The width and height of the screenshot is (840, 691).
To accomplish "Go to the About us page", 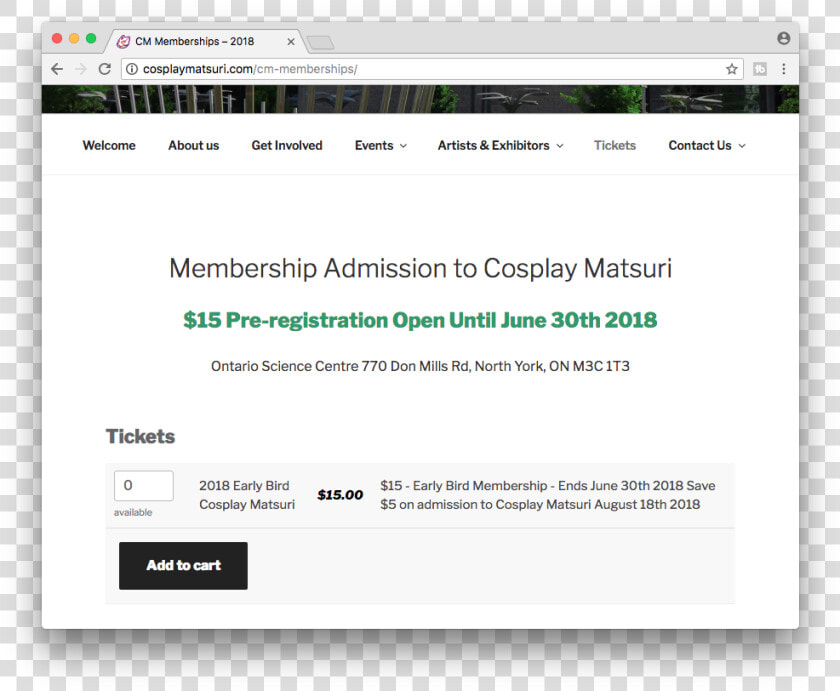I will coord(193,146).
